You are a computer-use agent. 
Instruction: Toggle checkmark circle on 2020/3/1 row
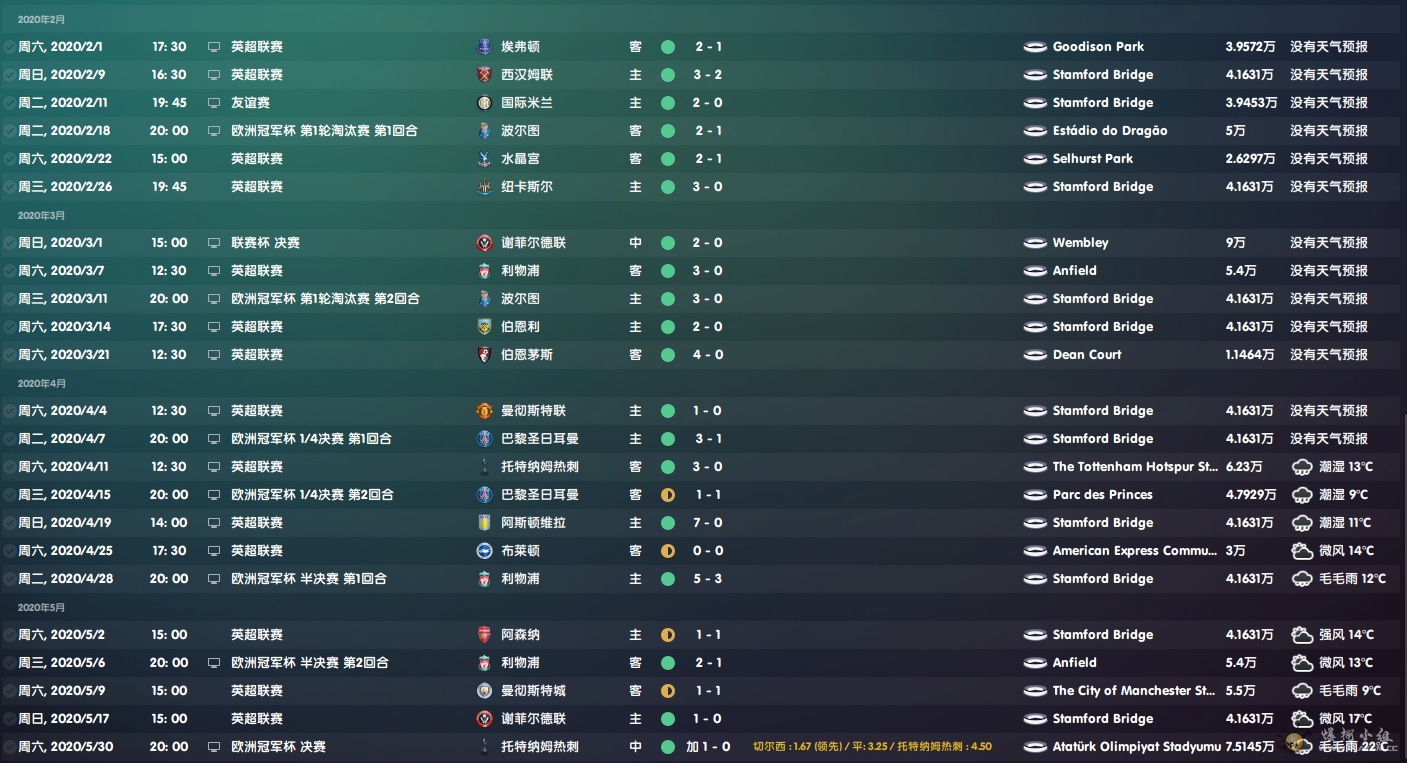[9, 243]
